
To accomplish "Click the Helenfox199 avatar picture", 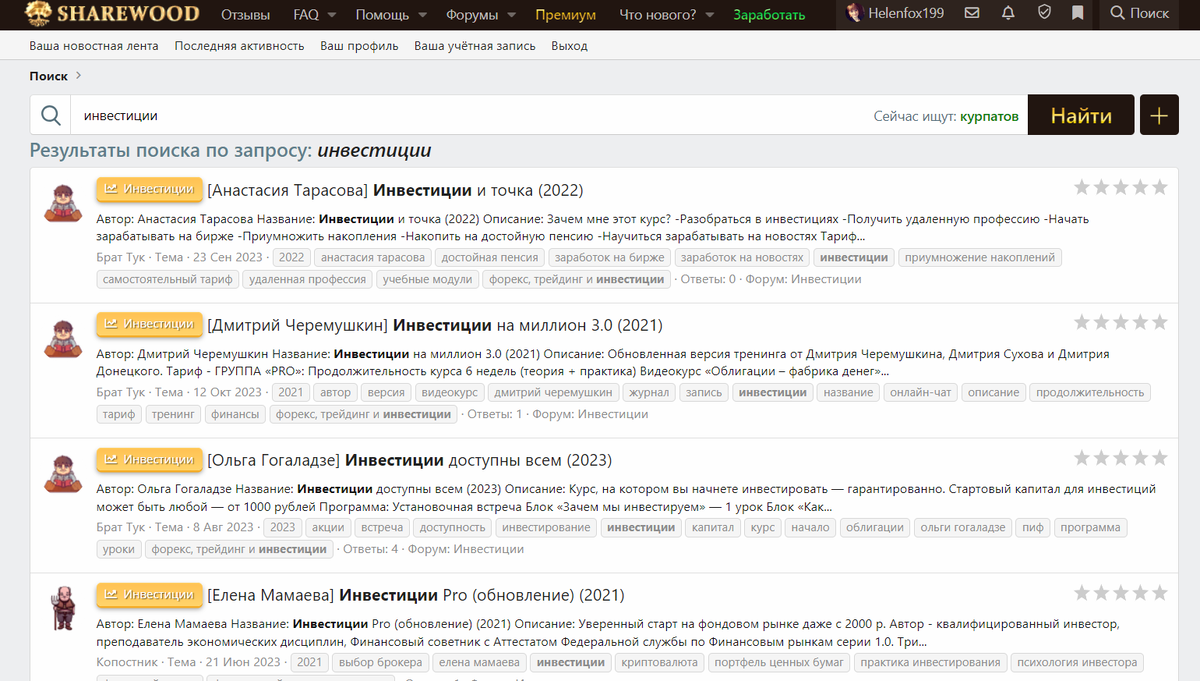I will coord(855,14).
